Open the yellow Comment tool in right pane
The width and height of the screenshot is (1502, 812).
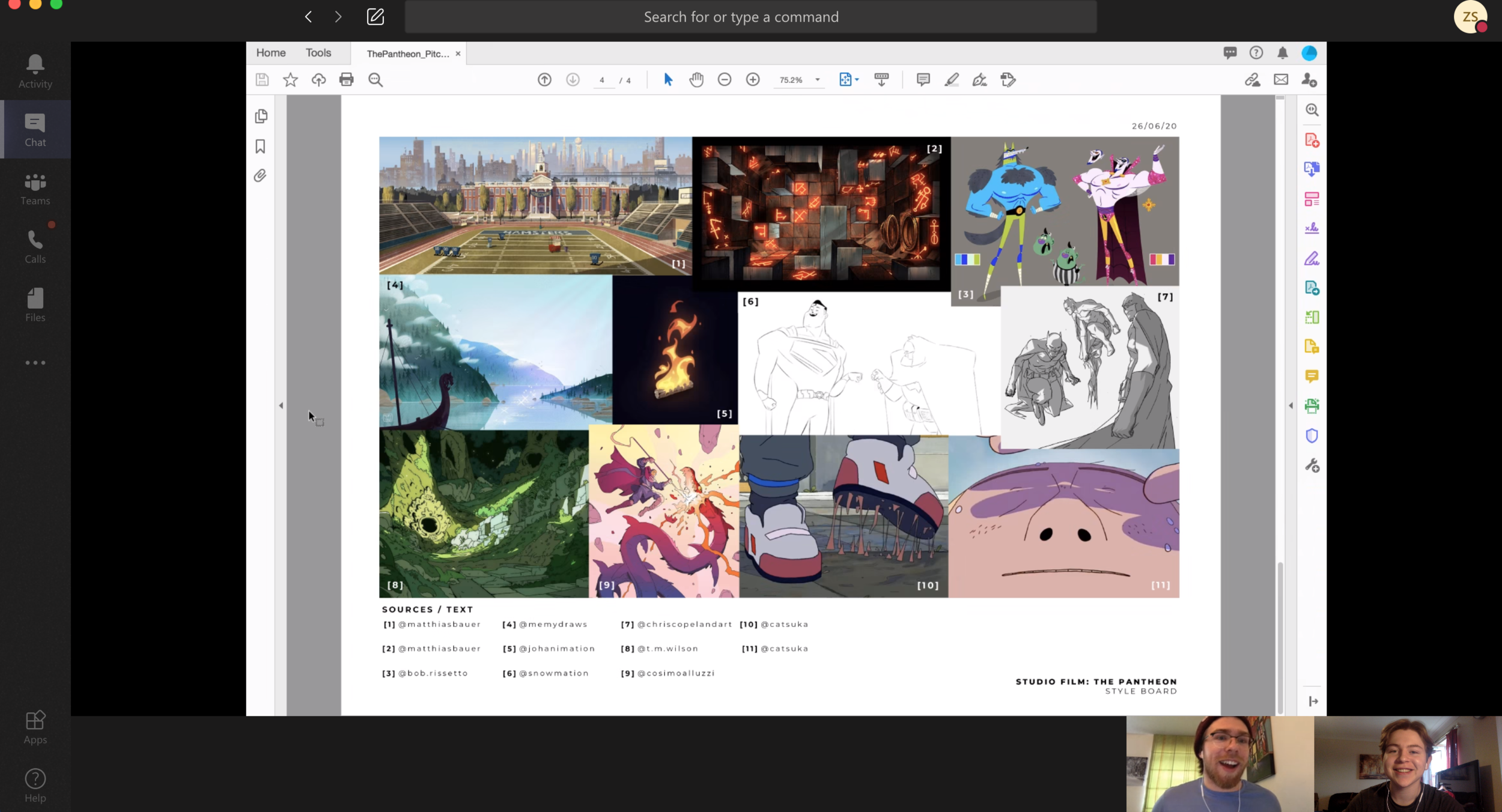1312,376
